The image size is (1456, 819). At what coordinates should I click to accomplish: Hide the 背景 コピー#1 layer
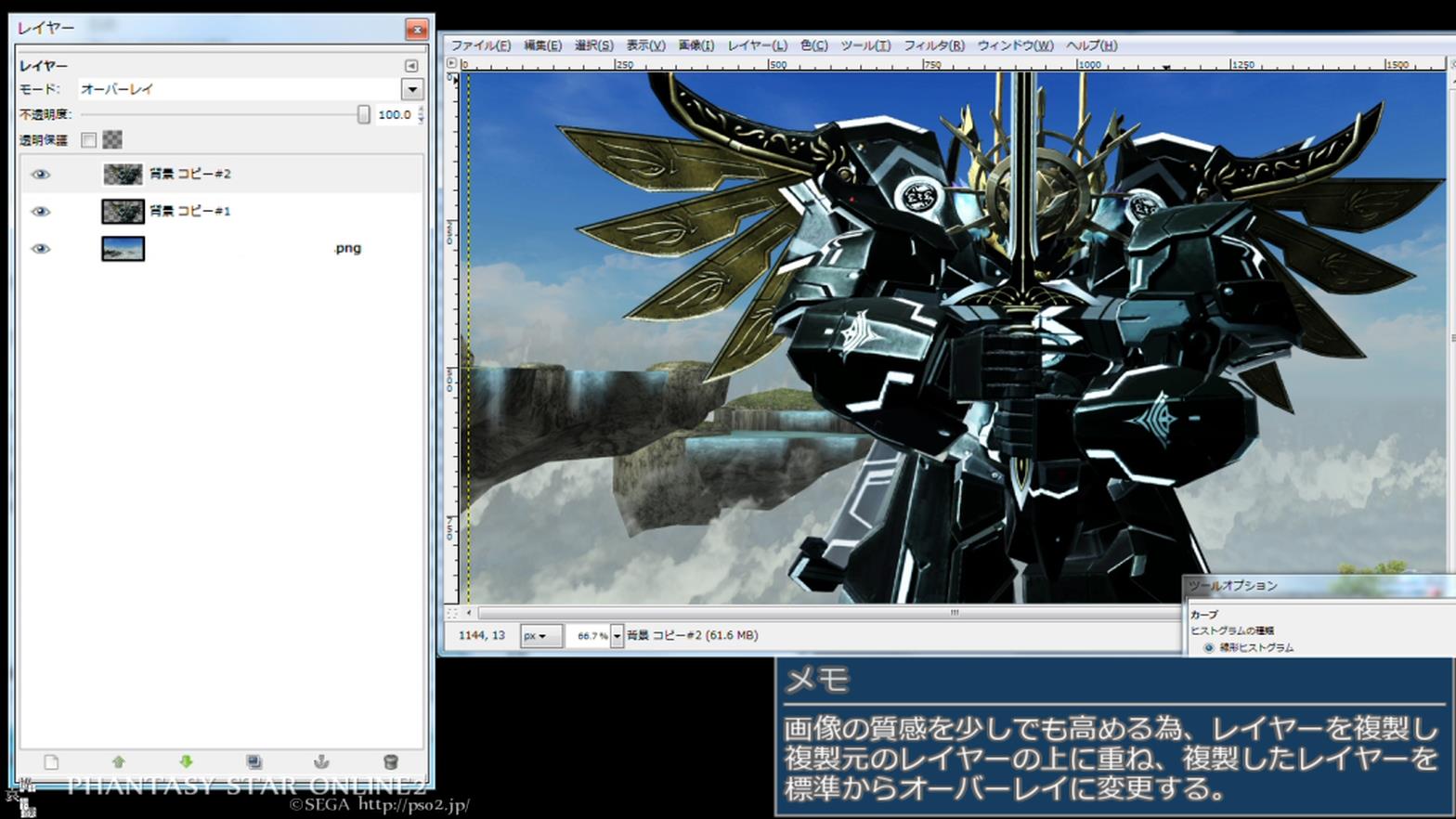[40, 212]
